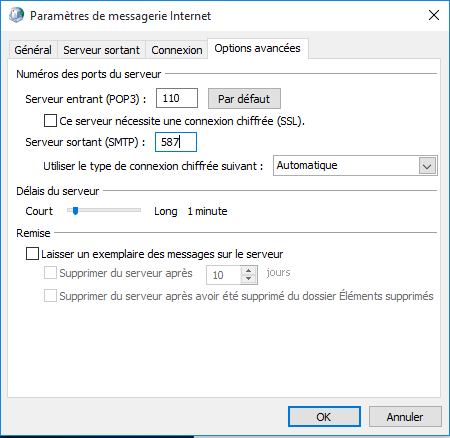
Task: Click the Par défaut button
Action: click(x=244, y=99)
